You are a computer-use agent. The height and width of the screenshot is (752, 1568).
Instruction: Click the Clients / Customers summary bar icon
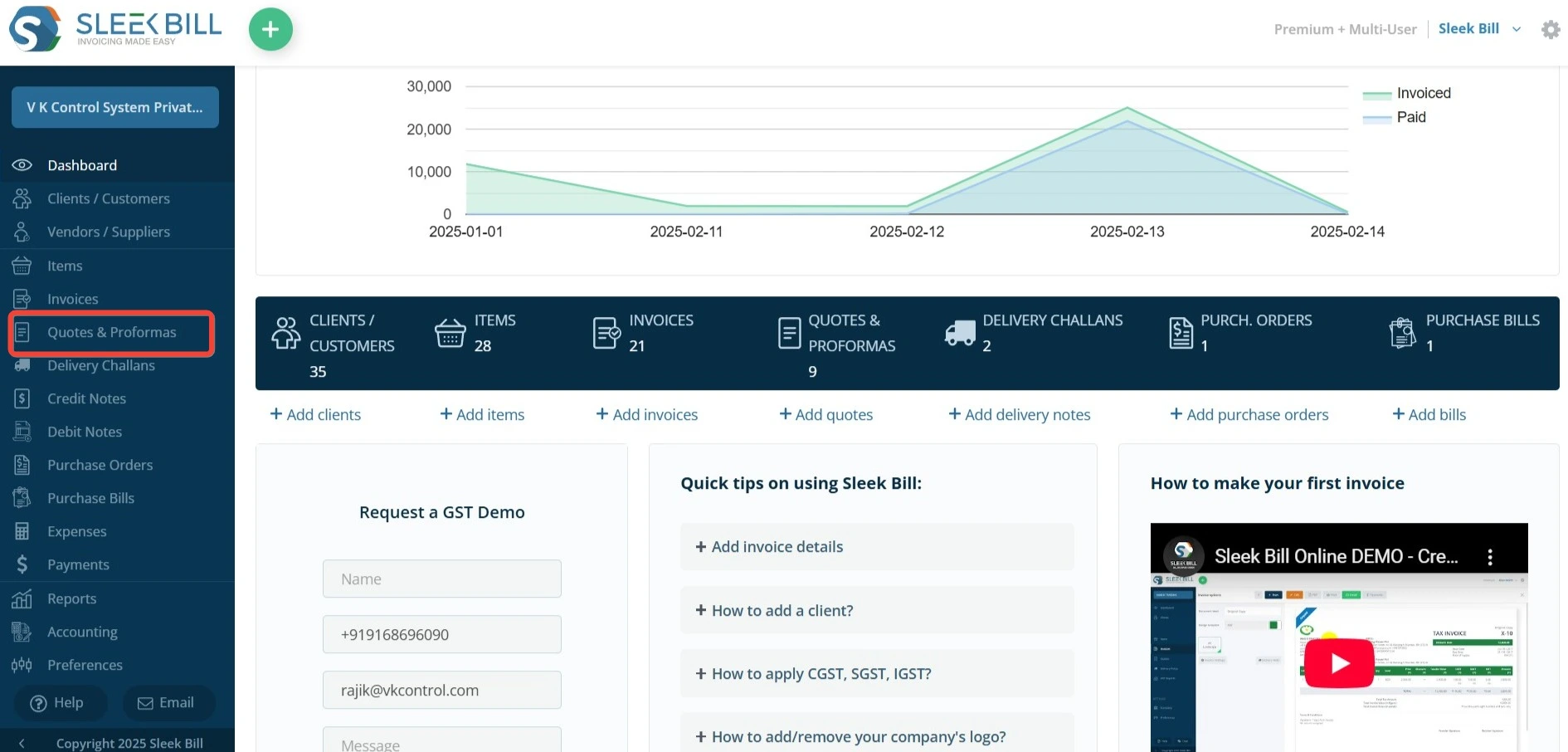286,333
